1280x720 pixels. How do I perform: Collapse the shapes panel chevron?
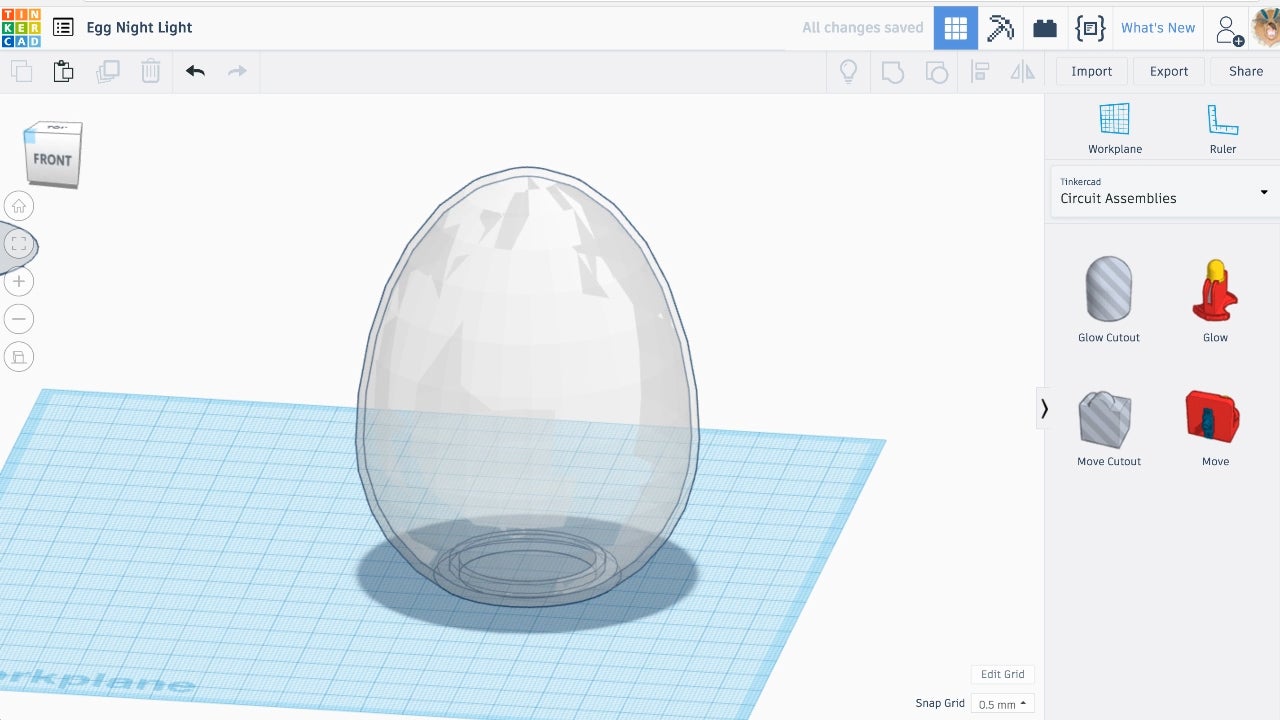pos(1044,408)
